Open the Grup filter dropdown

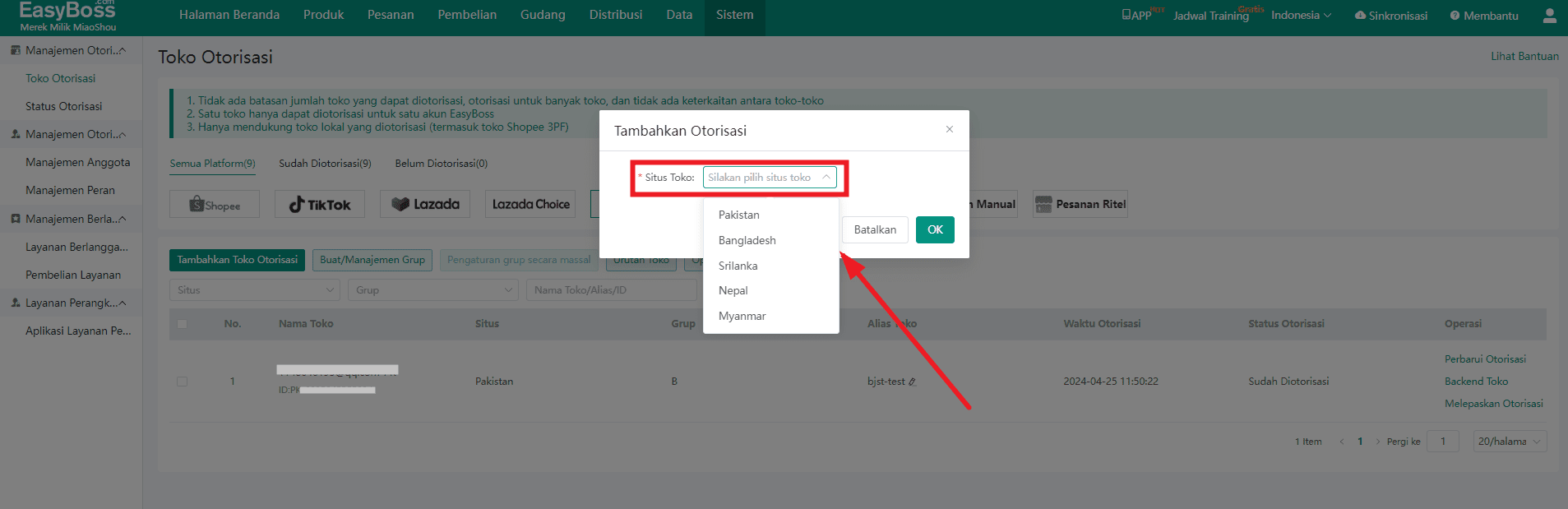pyautogui.click(x=433, y=290)
